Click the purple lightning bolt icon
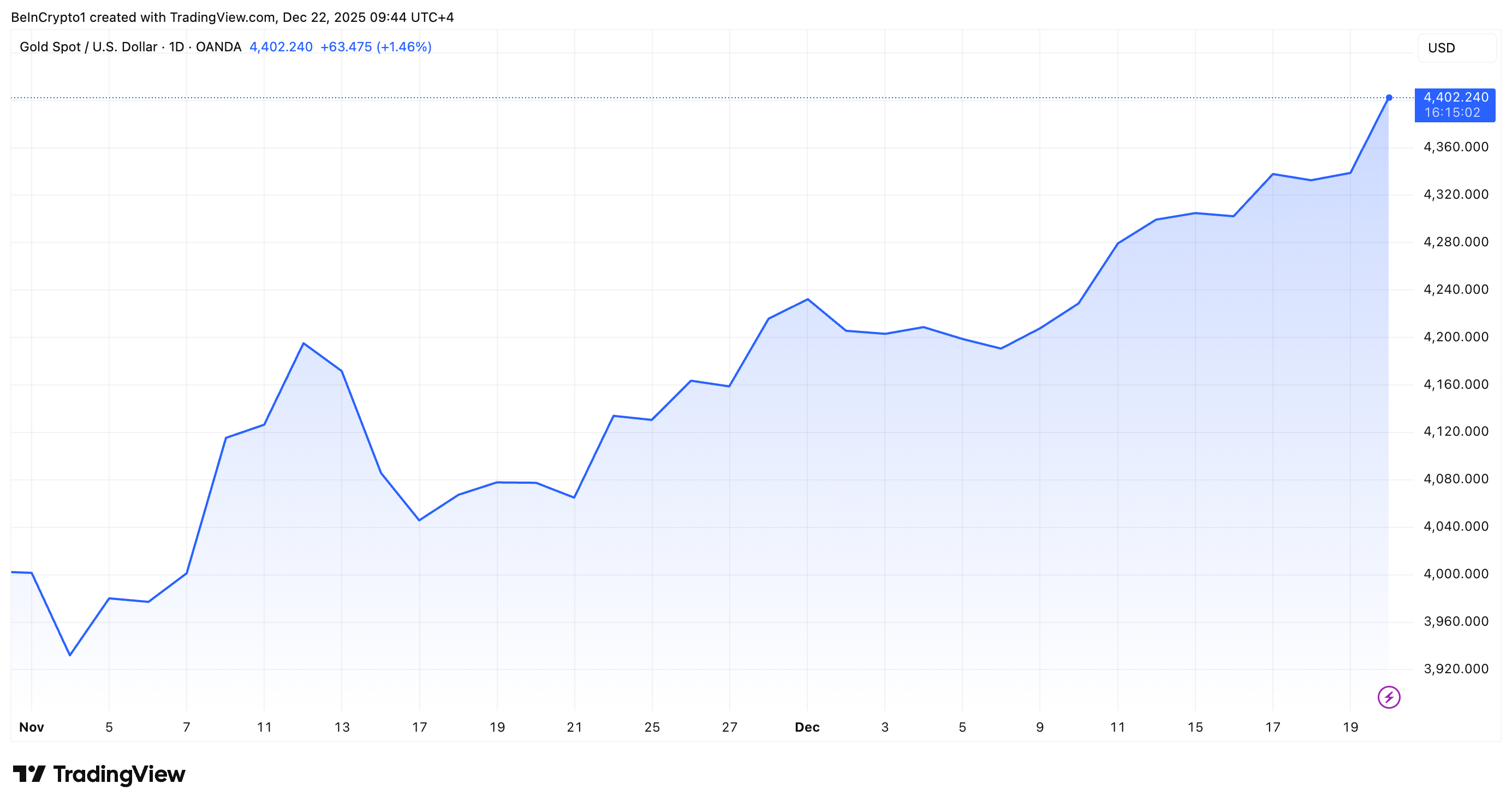Image resolution: width=1512 pixels, height=807 pixels. point(1389,697)
